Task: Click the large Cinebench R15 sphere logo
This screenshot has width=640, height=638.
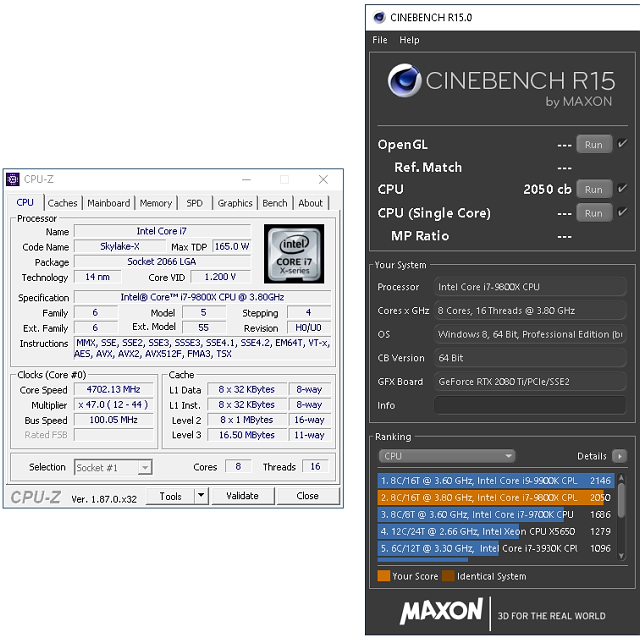Action: 404,80
